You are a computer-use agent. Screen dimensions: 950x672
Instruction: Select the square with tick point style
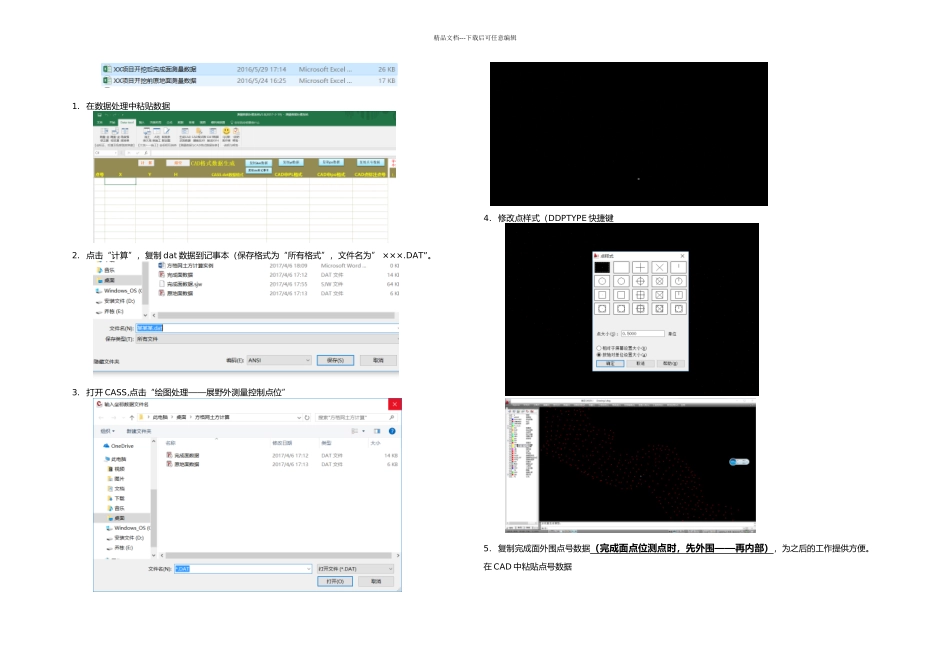pos(679,295)
